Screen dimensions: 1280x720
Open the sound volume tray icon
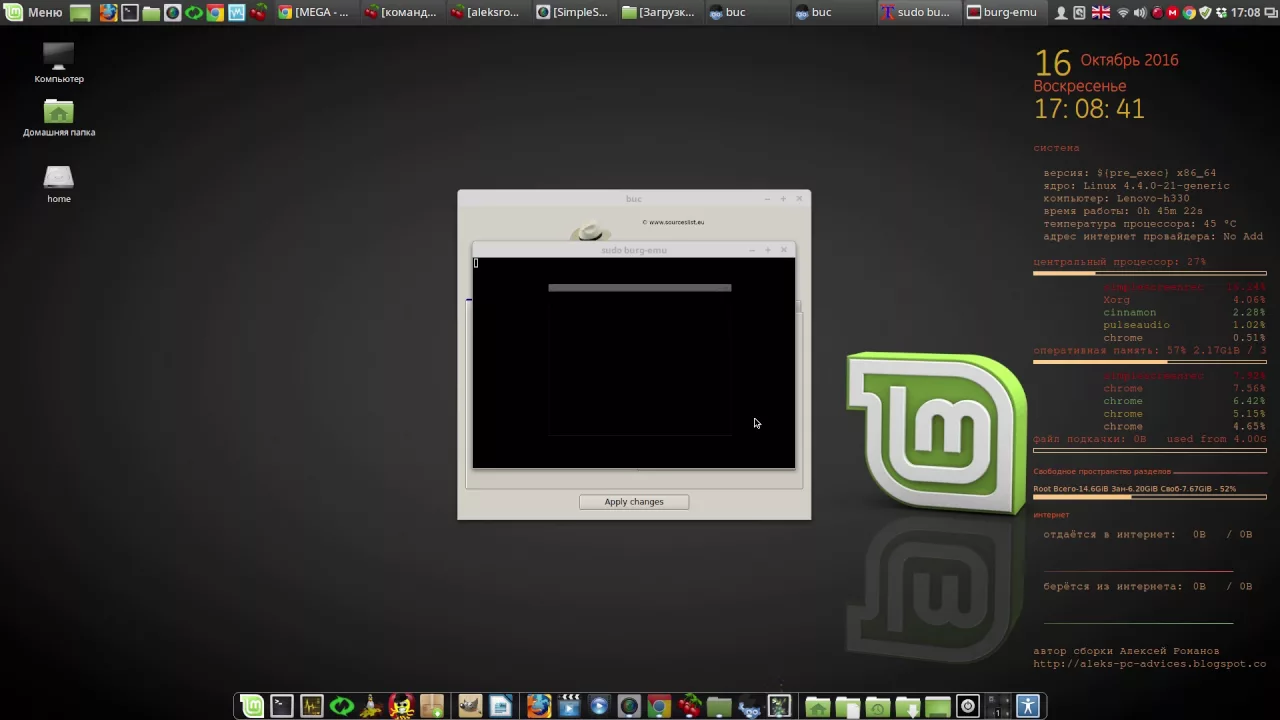click(x=1140, y=13)
